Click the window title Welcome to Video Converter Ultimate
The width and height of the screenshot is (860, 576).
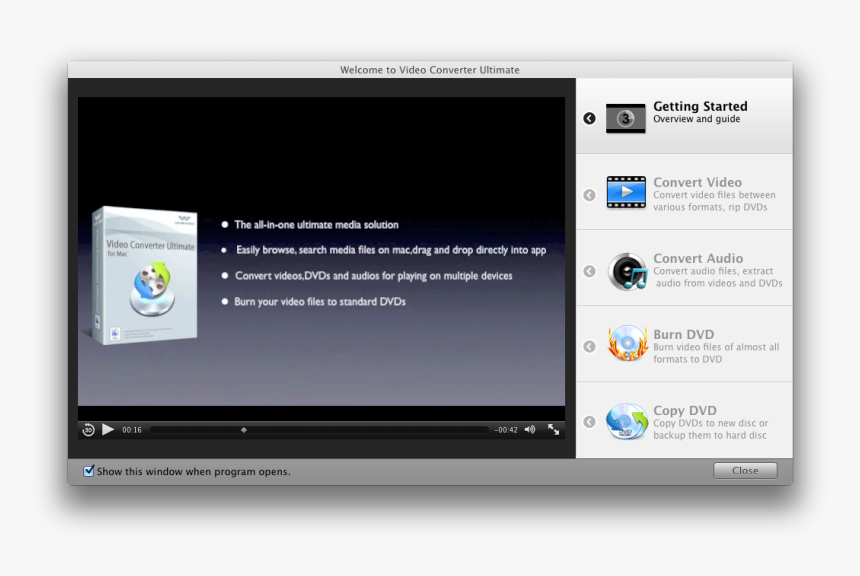point(429,70)
